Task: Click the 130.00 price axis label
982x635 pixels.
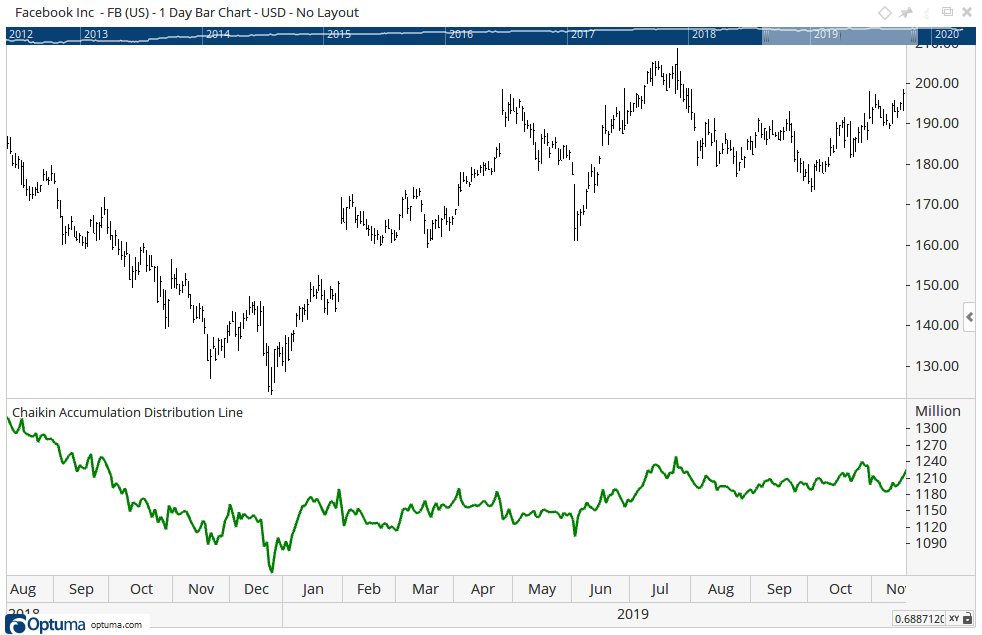Action: (x=937, y=366)
